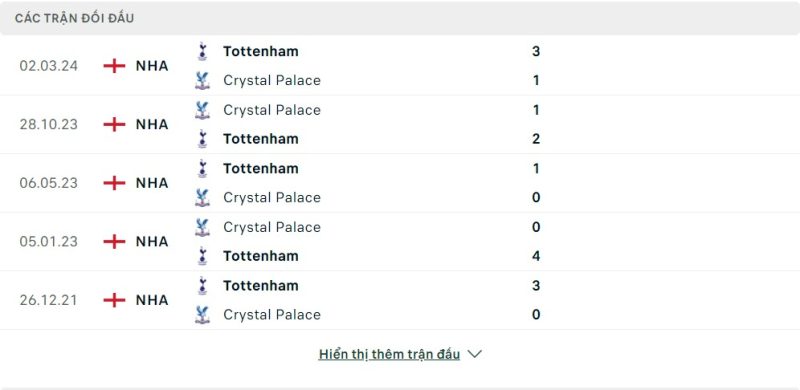The image size is (800, 390).
Task: Open 'Hiển thị thêm trận đấu' link
Action: (389, 354)
